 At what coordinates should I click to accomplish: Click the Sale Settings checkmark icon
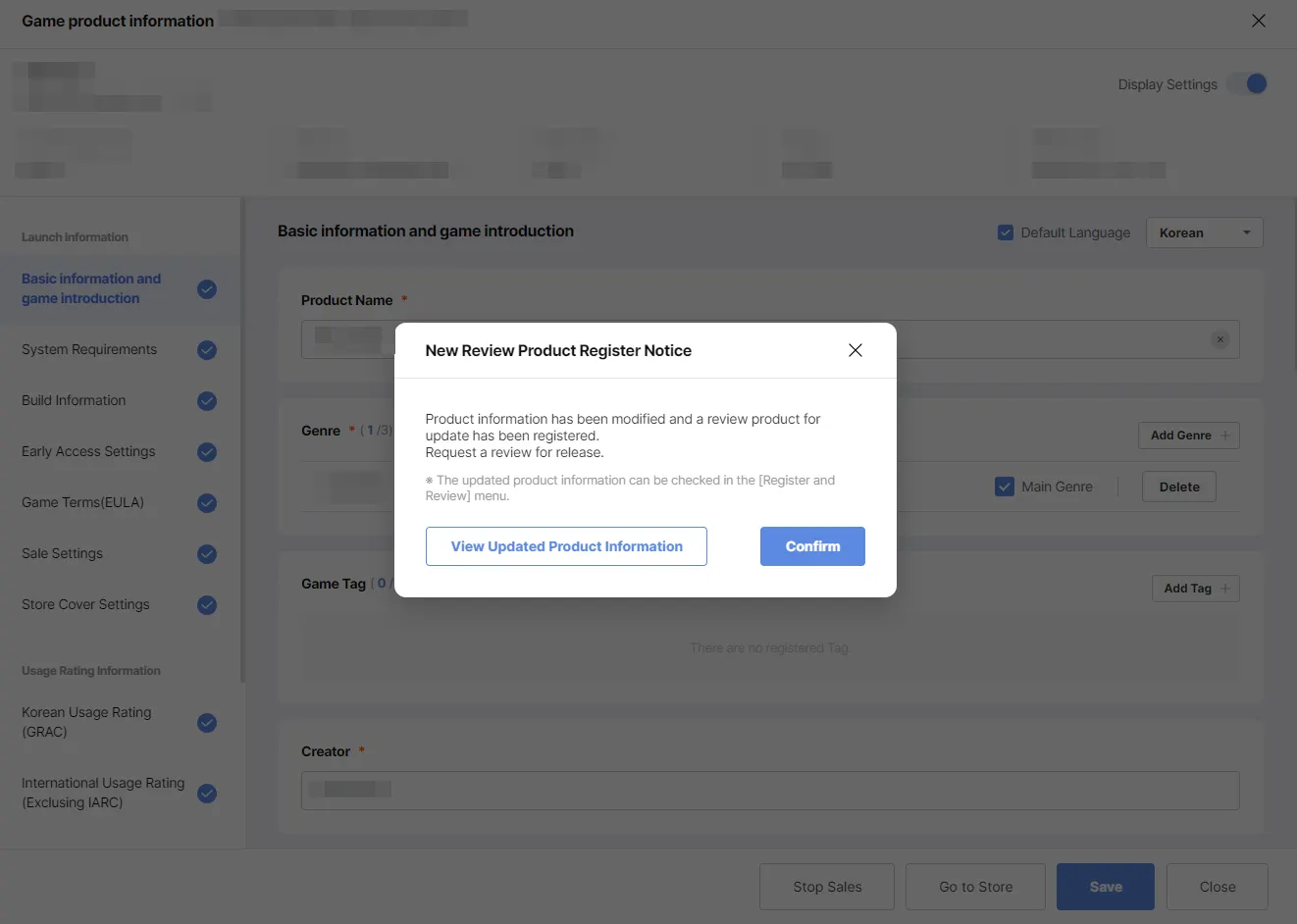(x=207, y=554)
